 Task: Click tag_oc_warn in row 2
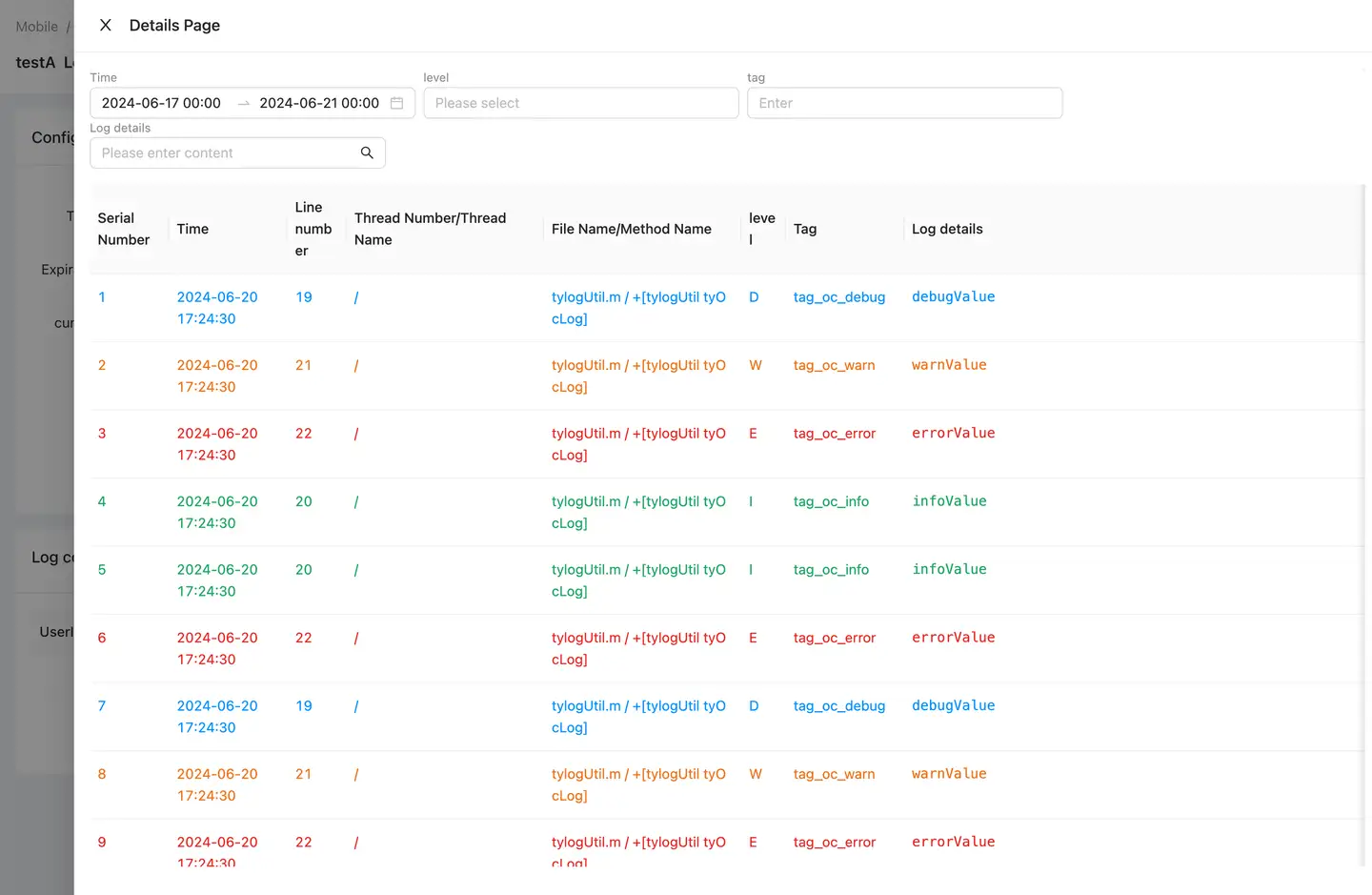[834, 365]
